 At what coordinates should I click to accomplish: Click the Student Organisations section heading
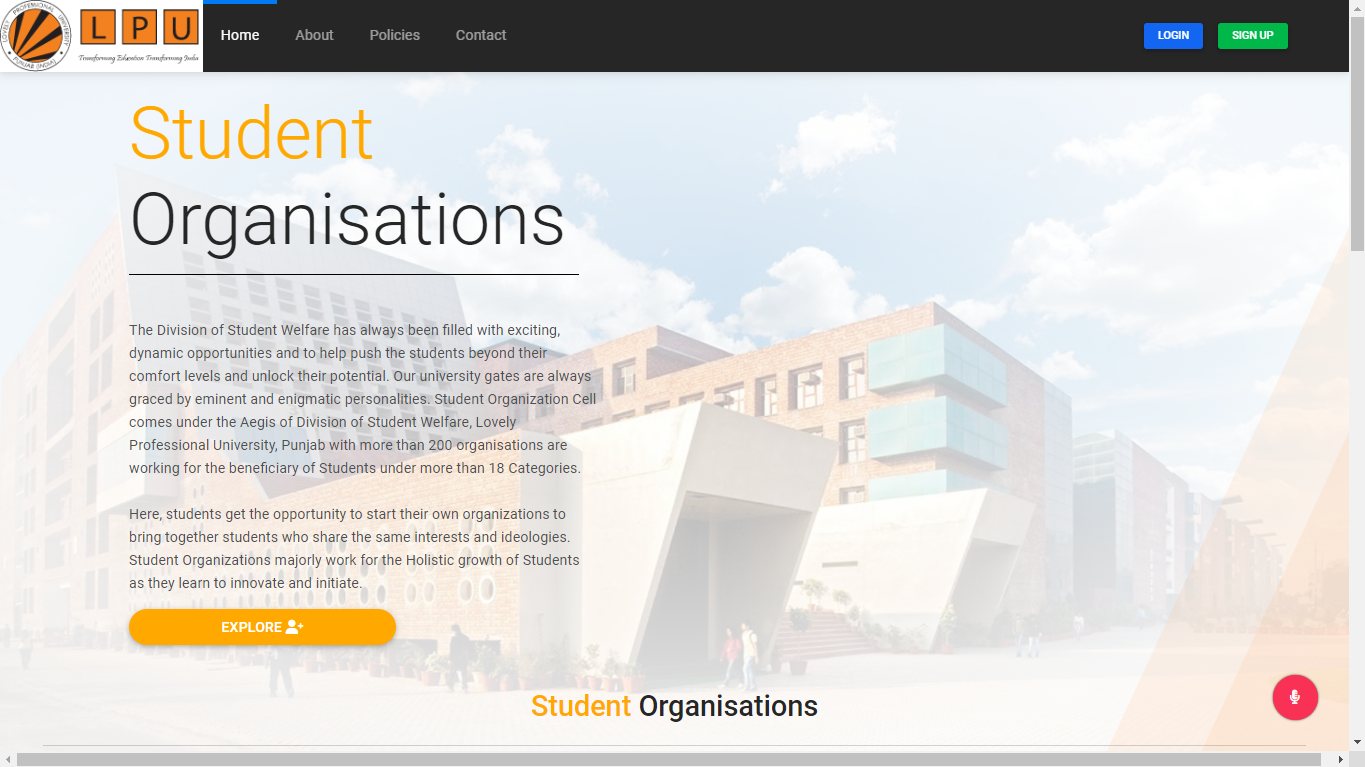pyautogui.click(x=675, y=705)
